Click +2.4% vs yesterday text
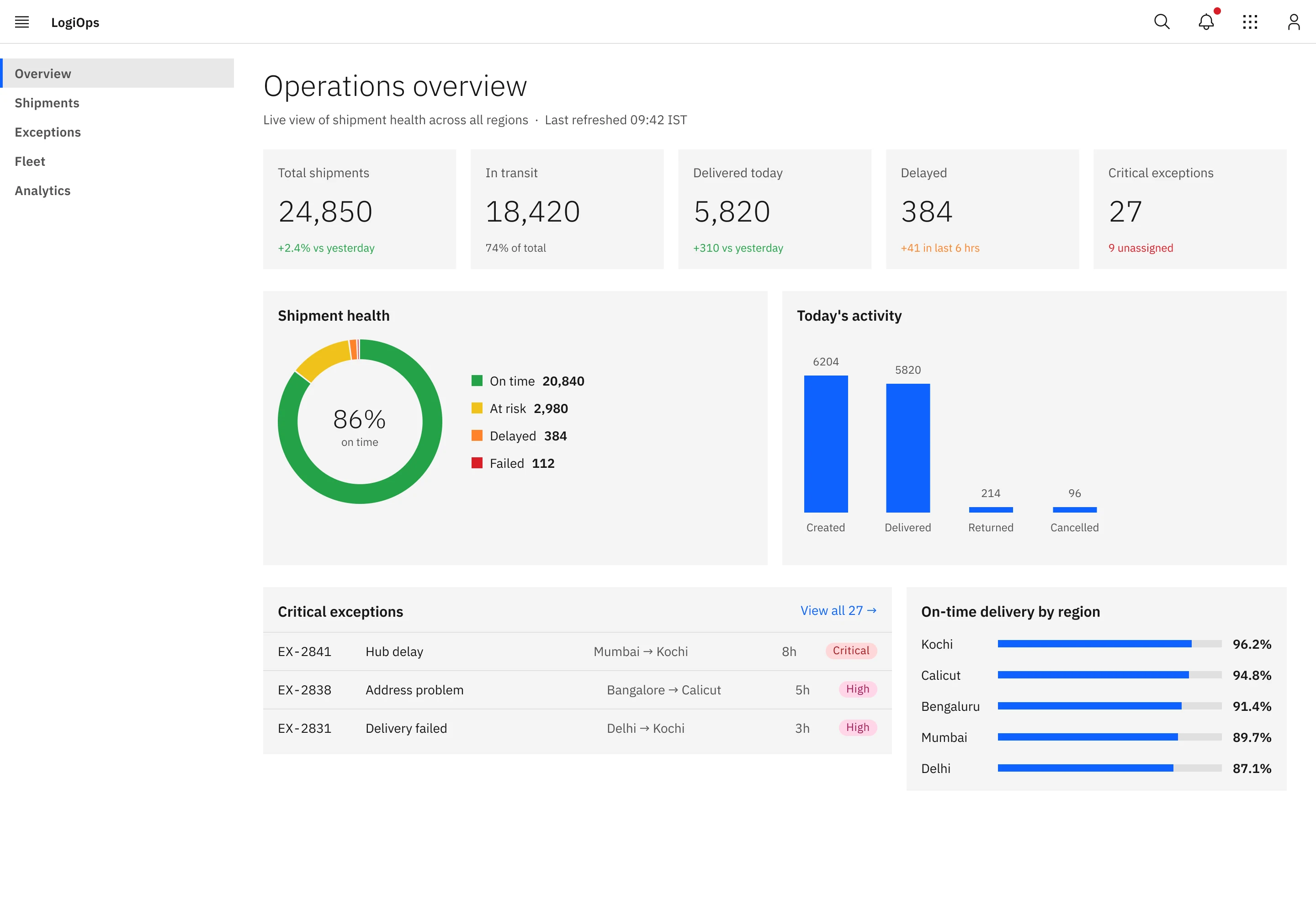1316x921 pixels. coord(326,248)
